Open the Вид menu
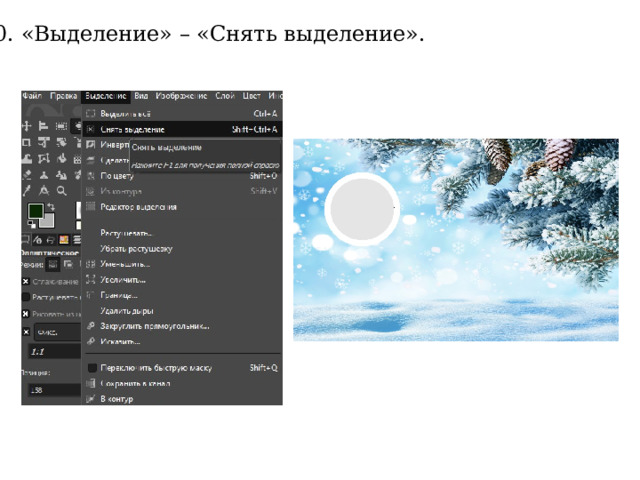The height and width of the screenshot is (480, 640). (141, 96)
